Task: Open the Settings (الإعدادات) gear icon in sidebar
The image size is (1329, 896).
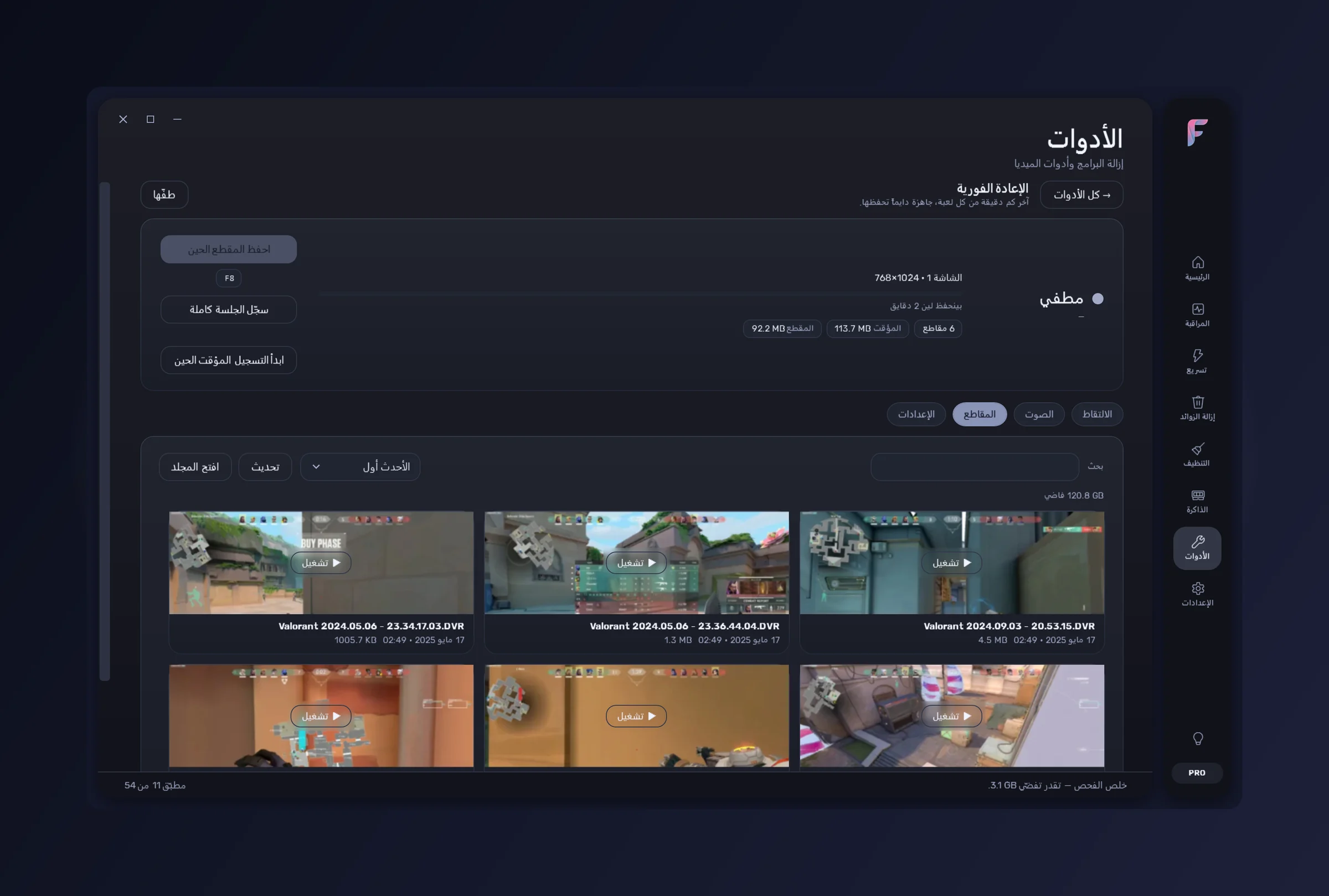Action: pos(1197,594)
